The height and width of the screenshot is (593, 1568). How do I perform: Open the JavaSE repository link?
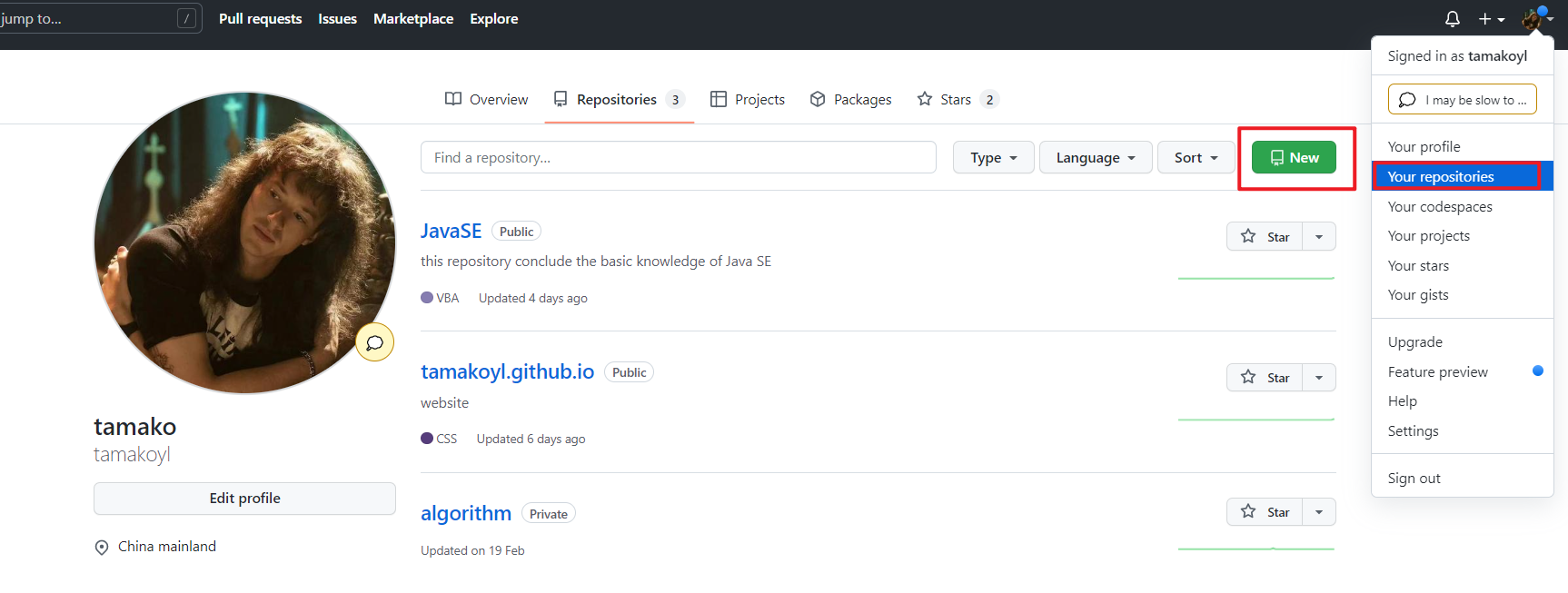(x=451, y=231)
